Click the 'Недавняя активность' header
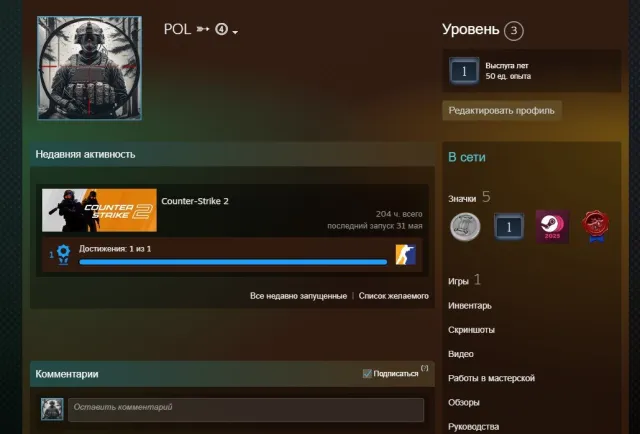Image resolution: width=640 pixels, height=434 pixels. [x=85, y=154]
